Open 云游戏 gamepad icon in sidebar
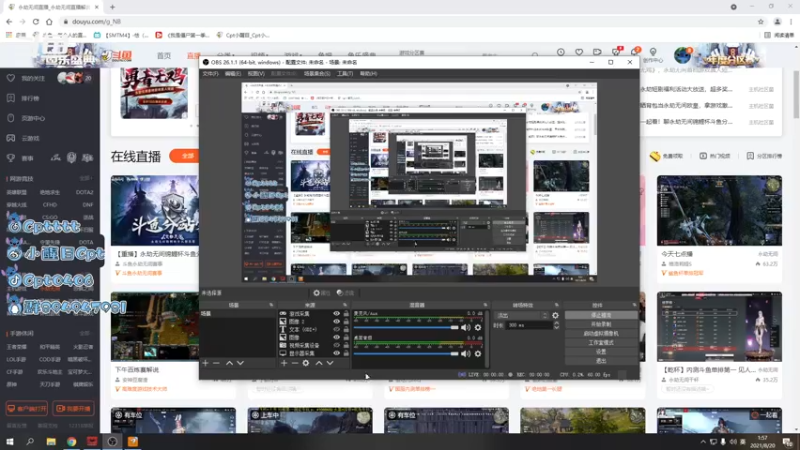800x450 pixels. 11,138
